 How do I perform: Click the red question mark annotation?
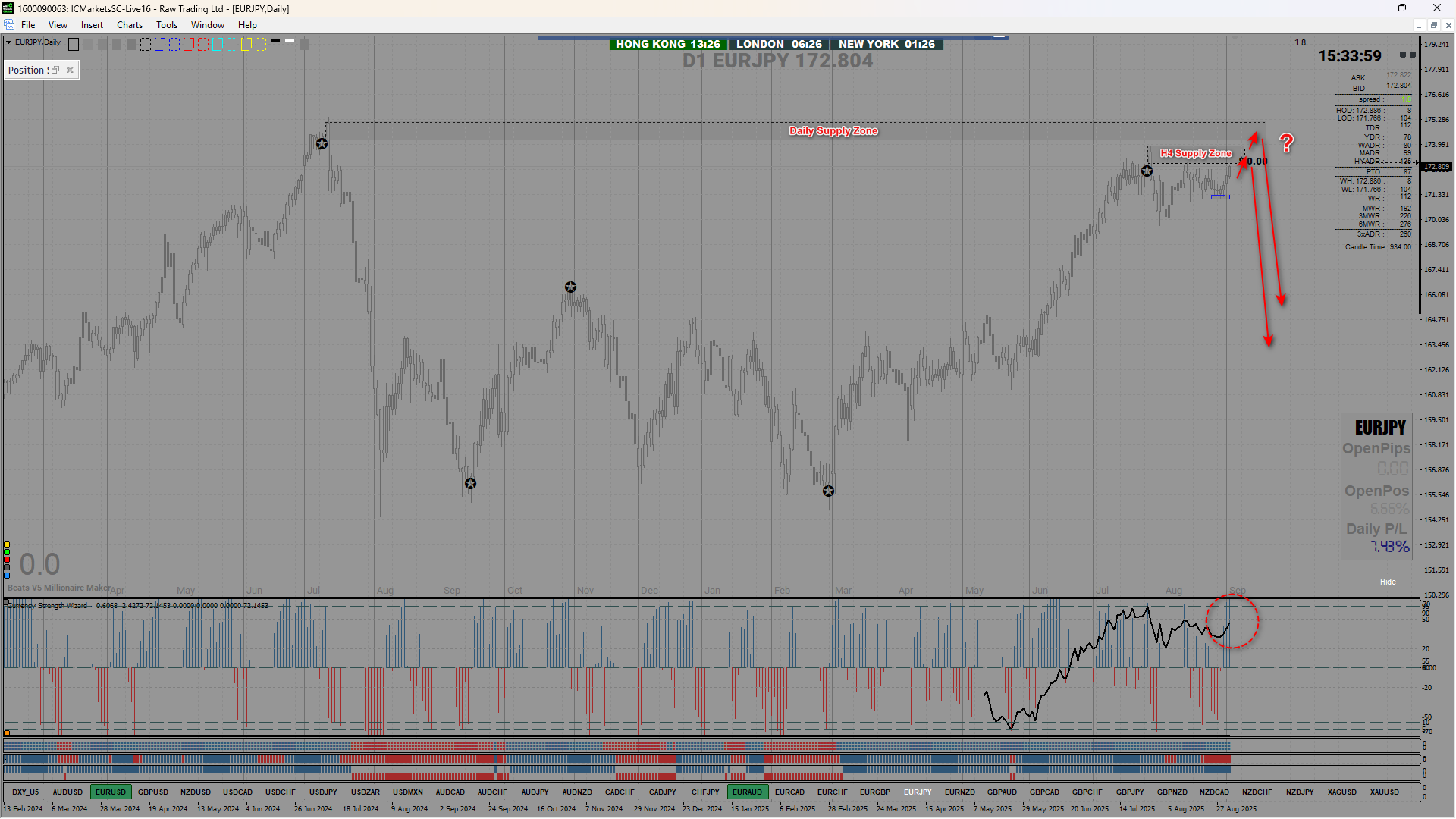point(1286,143)
